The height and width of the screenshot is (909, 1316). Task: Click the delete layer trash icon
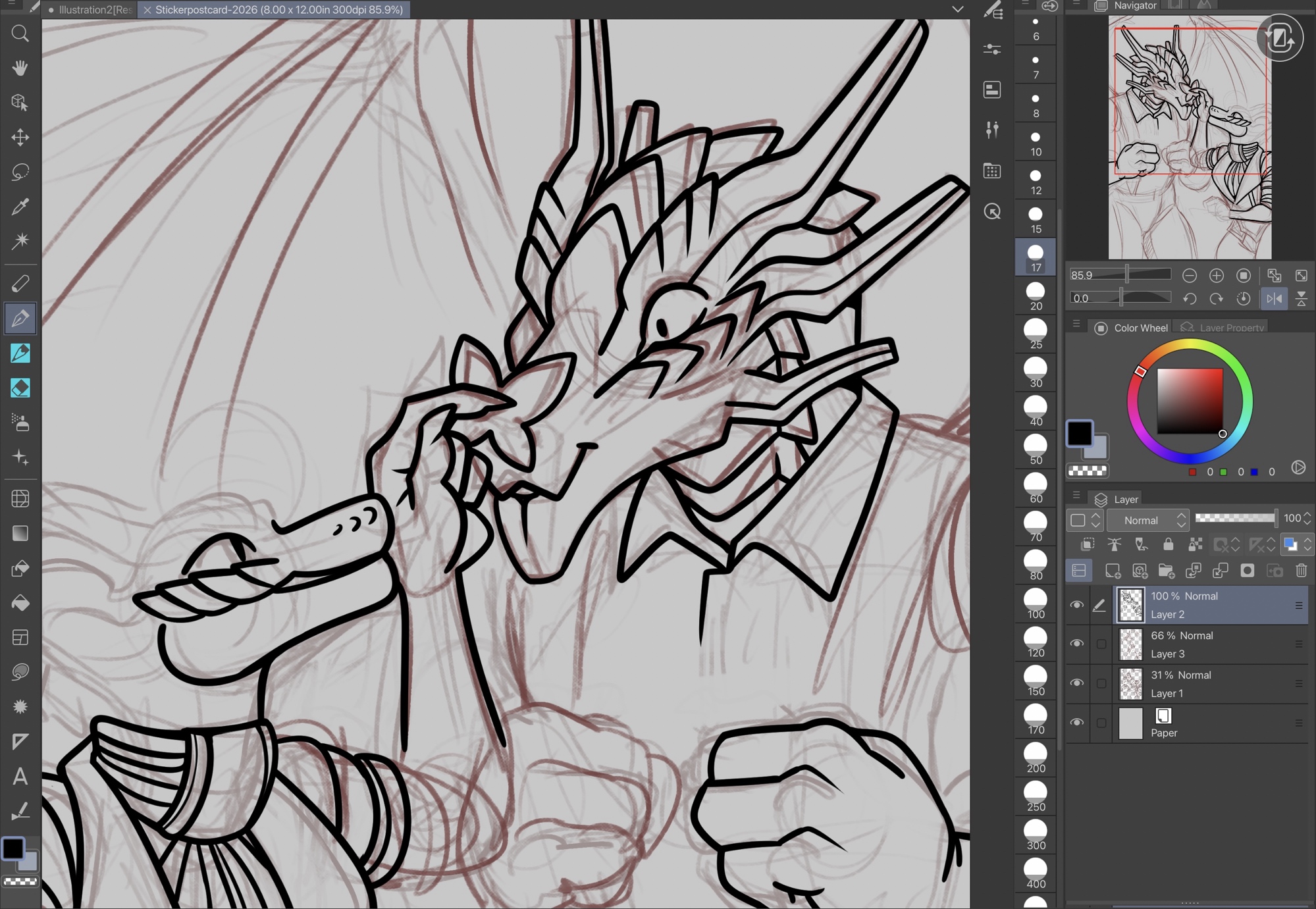1302,571
